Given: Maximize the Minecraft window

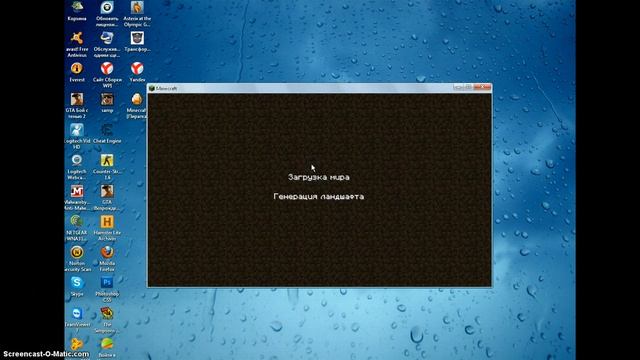Looking at the screenshot, I should [468, 87].
